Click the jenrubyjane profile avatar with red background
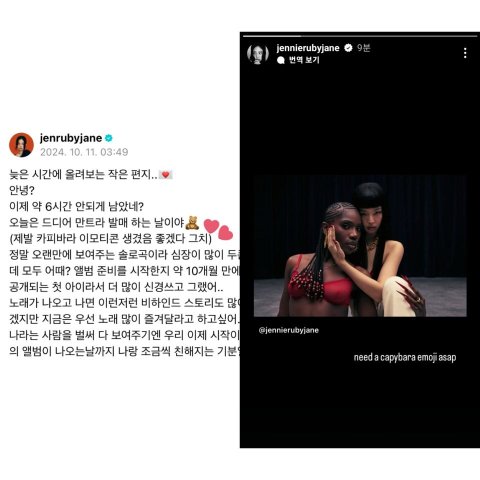480x480 pixels. [21, 145]
